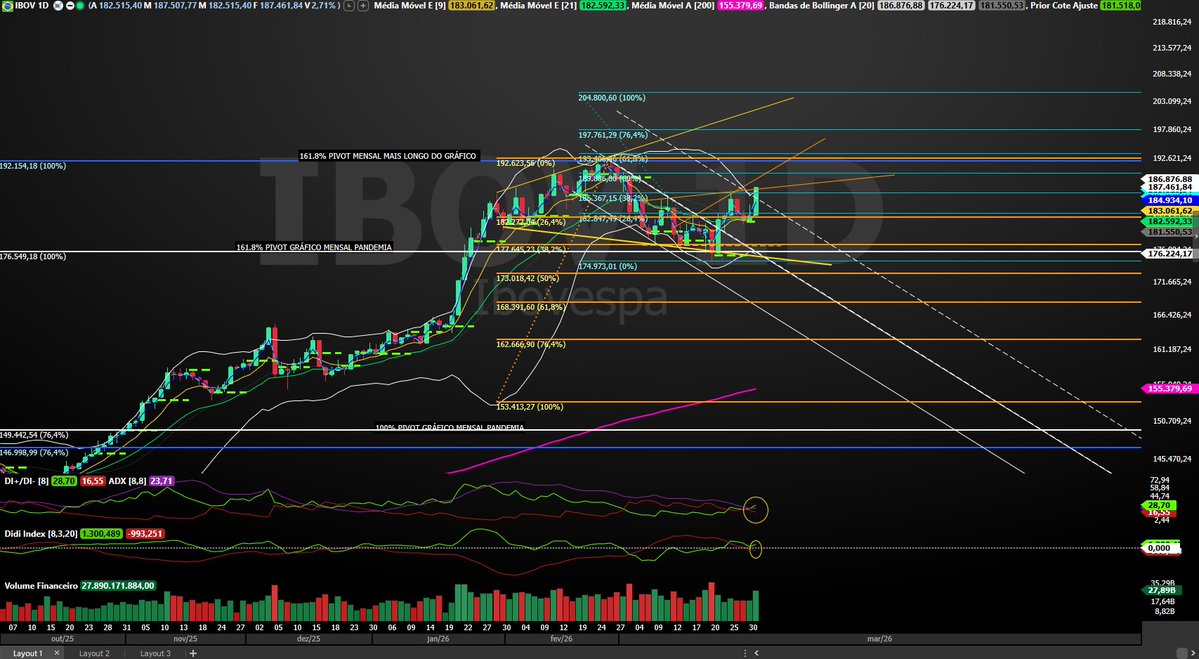The image size is (1199, 659).
Task: Click the green 28,70 DI+ value badge
Action: [x=64, y=481]
